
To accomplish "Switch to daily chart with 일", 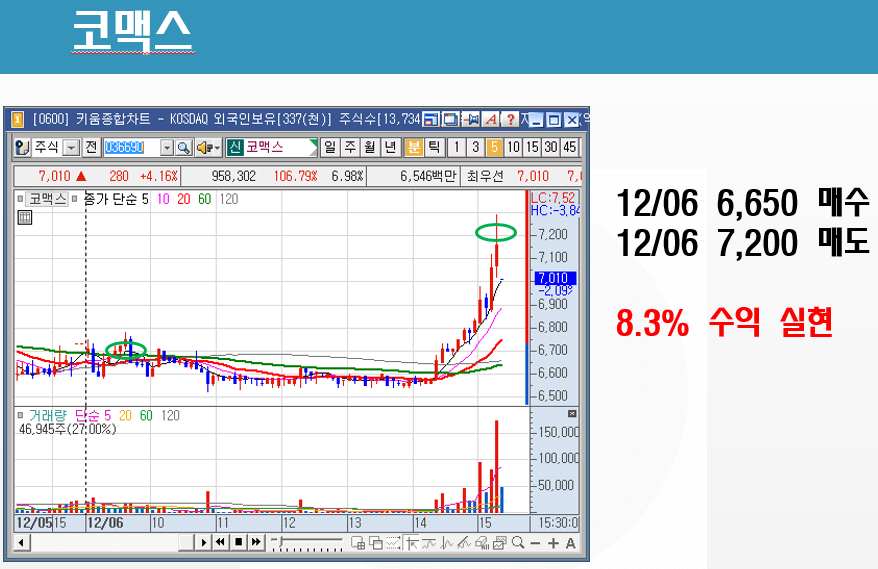I will [x=330, y=148].
